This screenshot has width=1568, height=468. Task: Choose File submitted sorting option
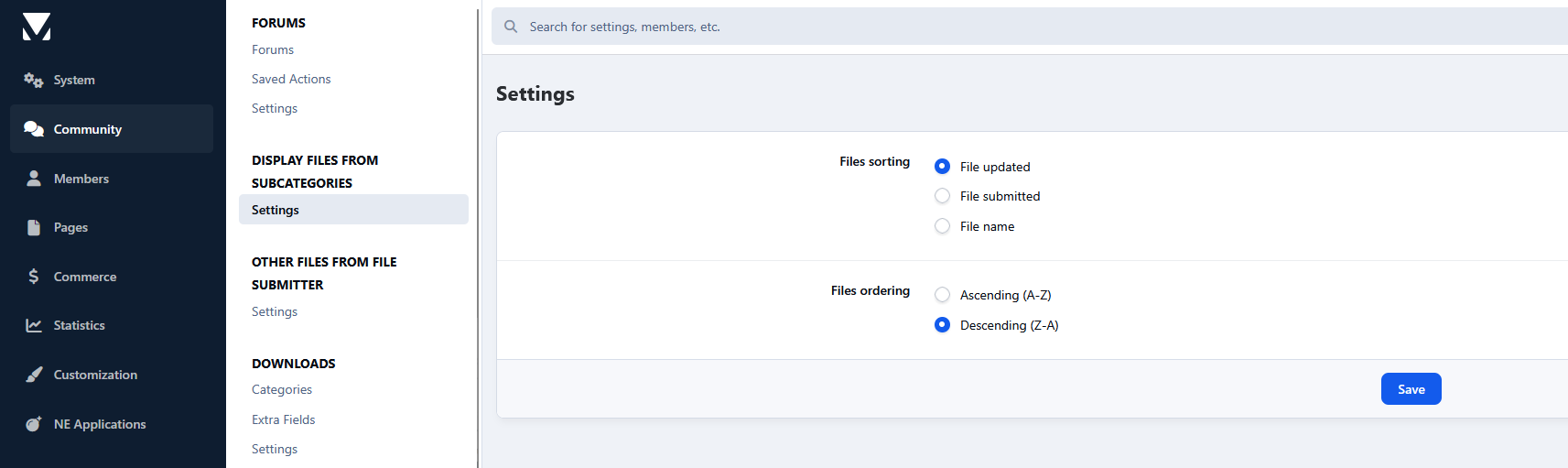(x=942, y=196)
